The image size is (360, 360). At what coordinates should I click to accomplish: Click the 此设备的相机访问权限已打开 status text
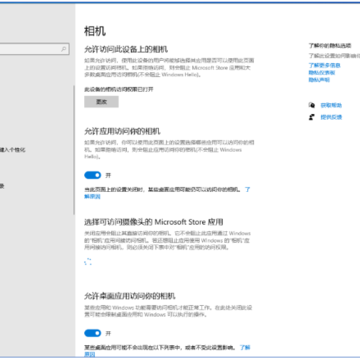[x=119, y=90]
